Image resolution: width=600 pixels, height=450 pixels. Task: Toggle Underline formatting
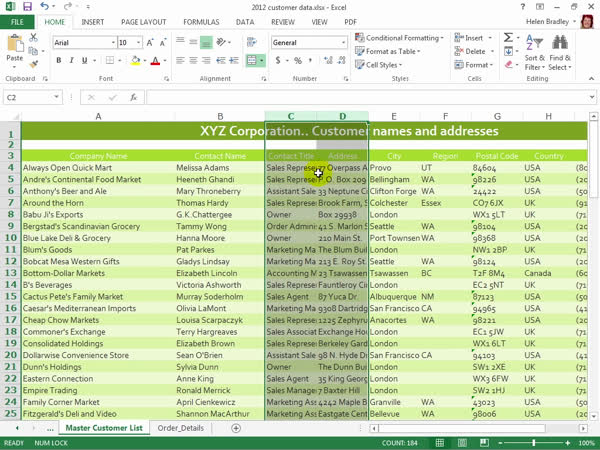[x=84, y=60]
